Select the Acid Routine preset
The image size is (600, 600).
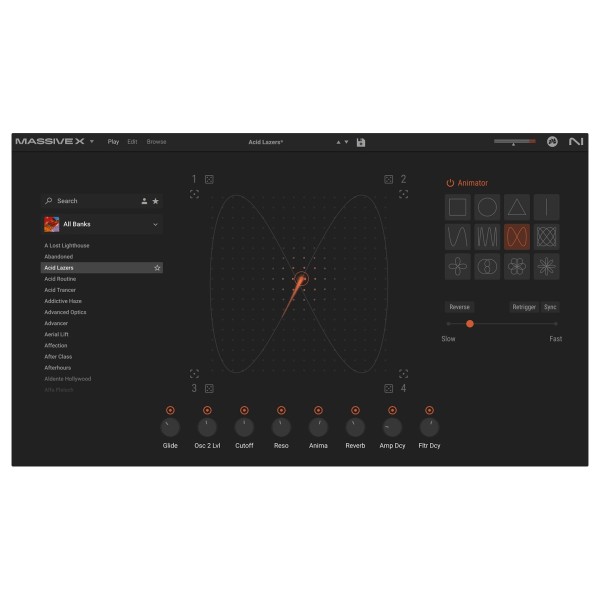[x=60, y=279]
